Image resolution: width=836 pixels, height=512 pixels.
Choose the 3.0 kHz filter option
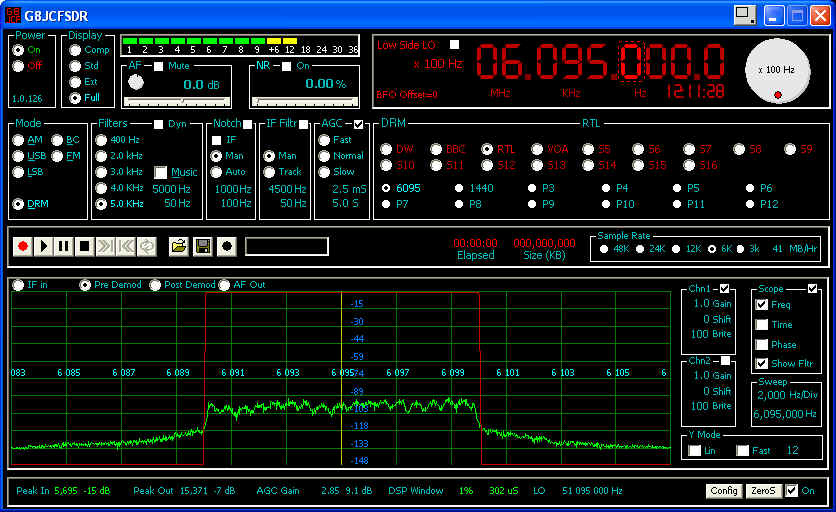[x=101, y=172]
